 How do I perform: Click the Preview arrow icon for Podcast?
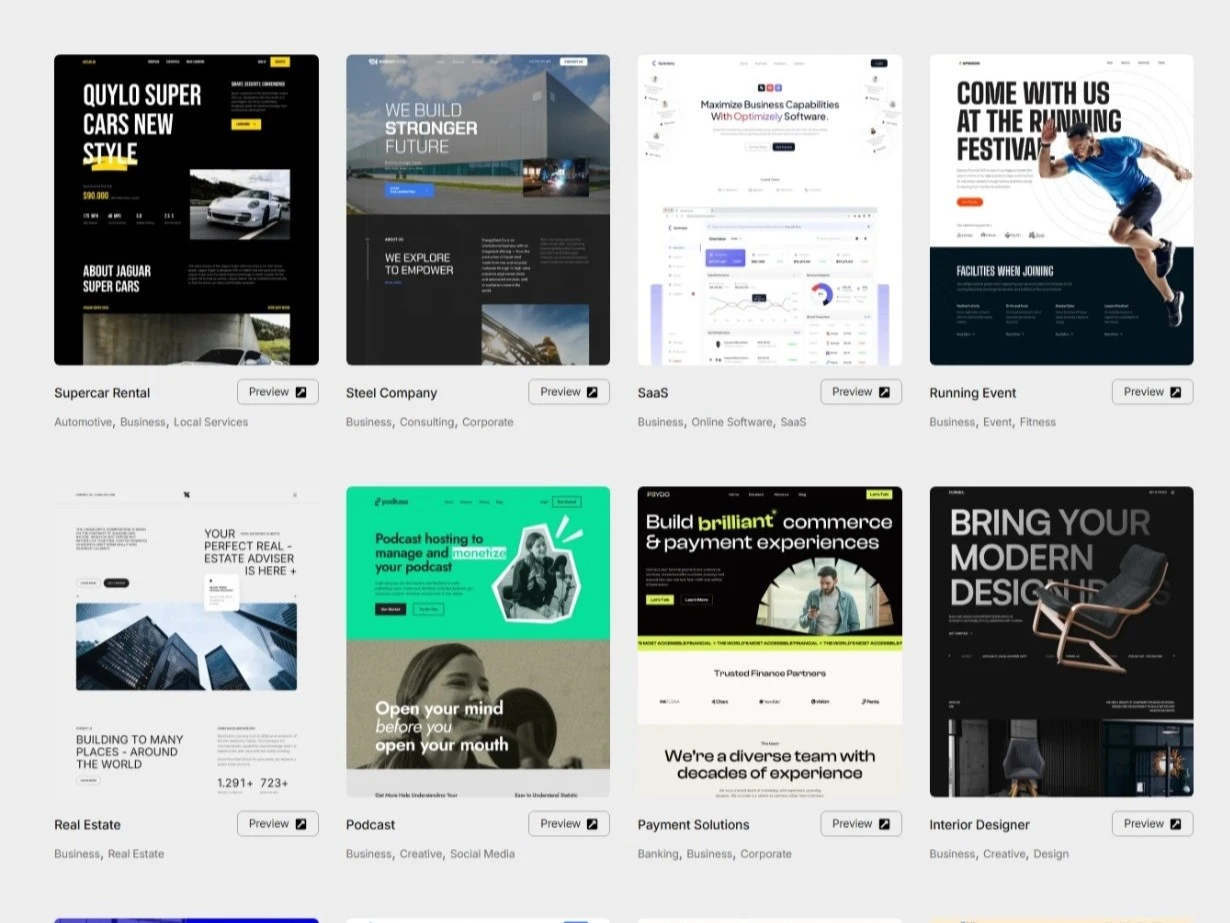point(592,824)
